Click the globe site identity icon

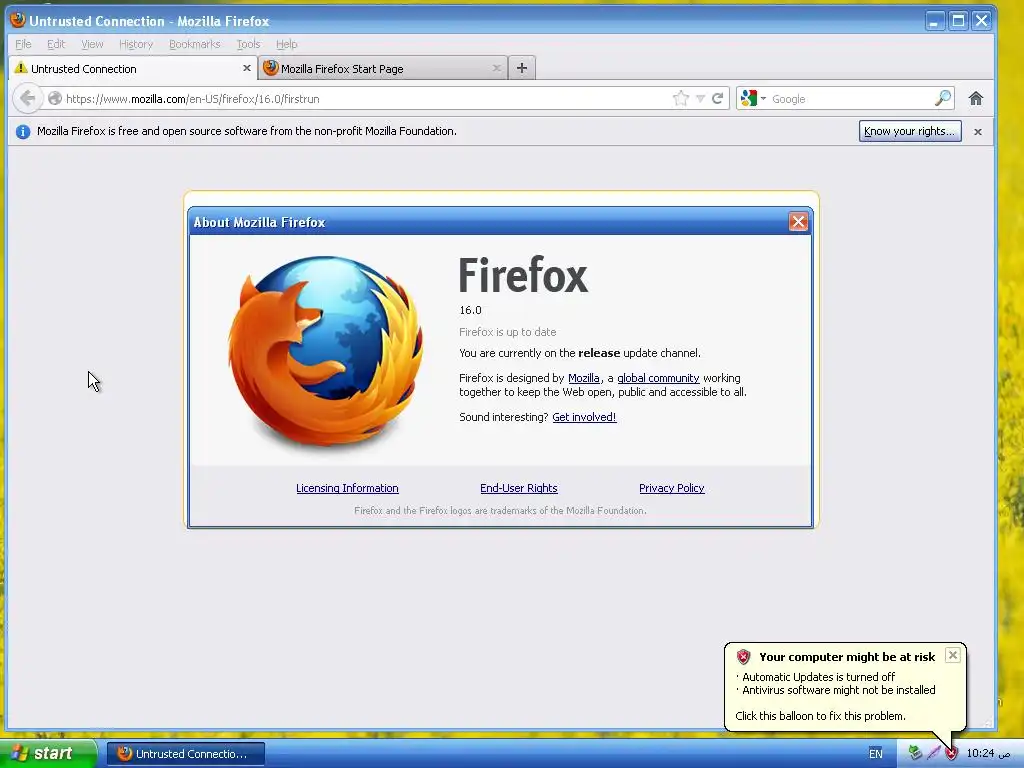[55, 99]
